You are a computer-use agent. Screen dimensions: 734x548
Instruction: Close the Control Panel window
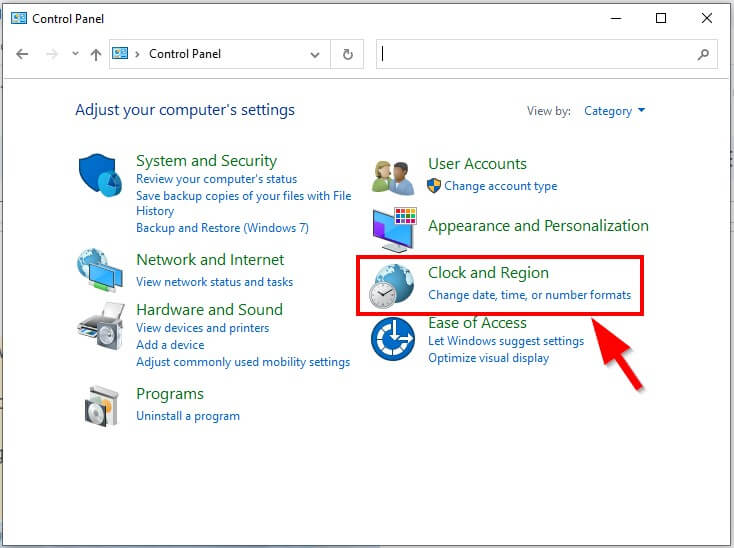[x=707, y=19]
